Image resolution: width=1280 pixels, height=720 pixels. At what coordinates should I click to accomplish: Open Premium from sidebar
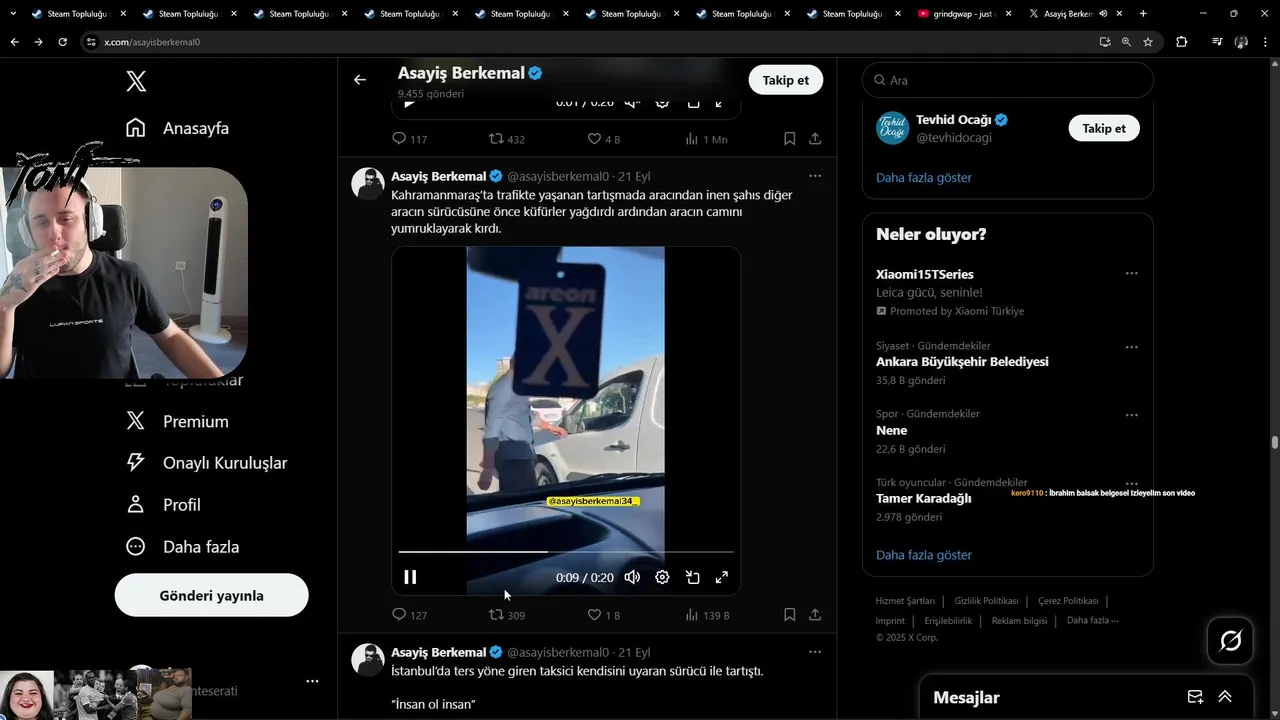point(178,421)
